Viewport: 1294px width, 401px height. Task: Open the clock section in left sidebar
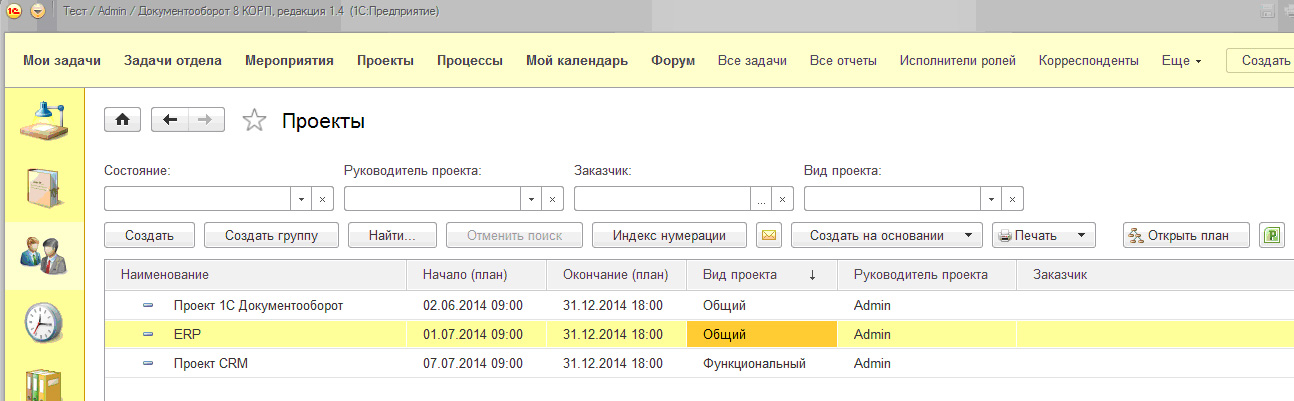tap(43, 321)
